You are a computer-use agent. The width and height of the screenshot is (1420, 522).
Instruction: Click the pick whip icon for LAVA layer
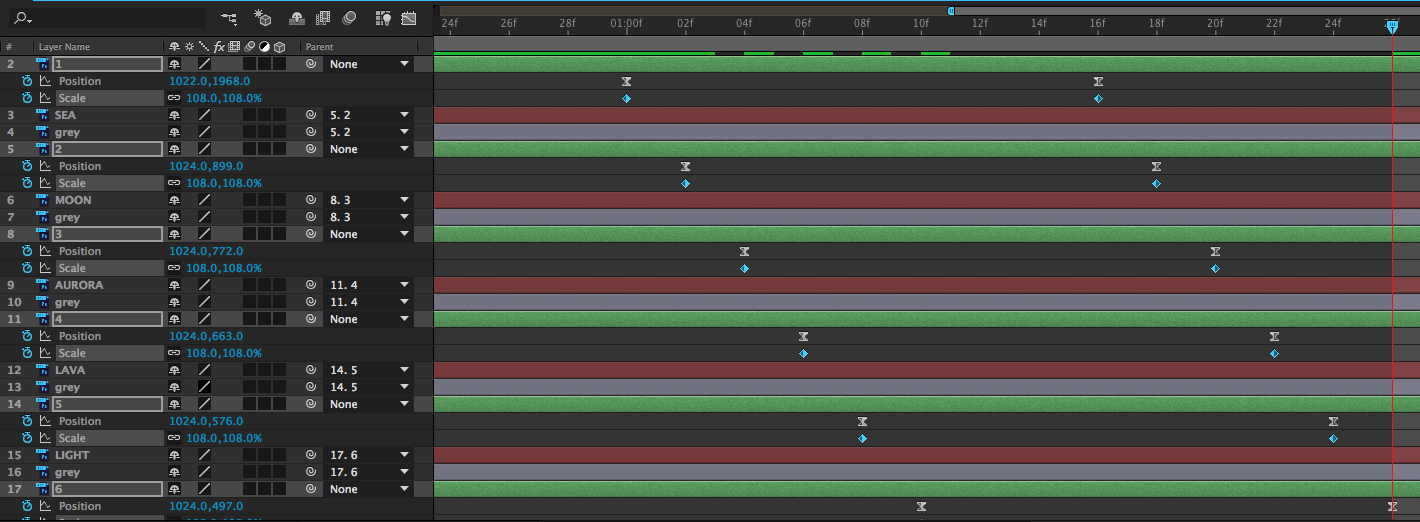(x=311, y=370)
